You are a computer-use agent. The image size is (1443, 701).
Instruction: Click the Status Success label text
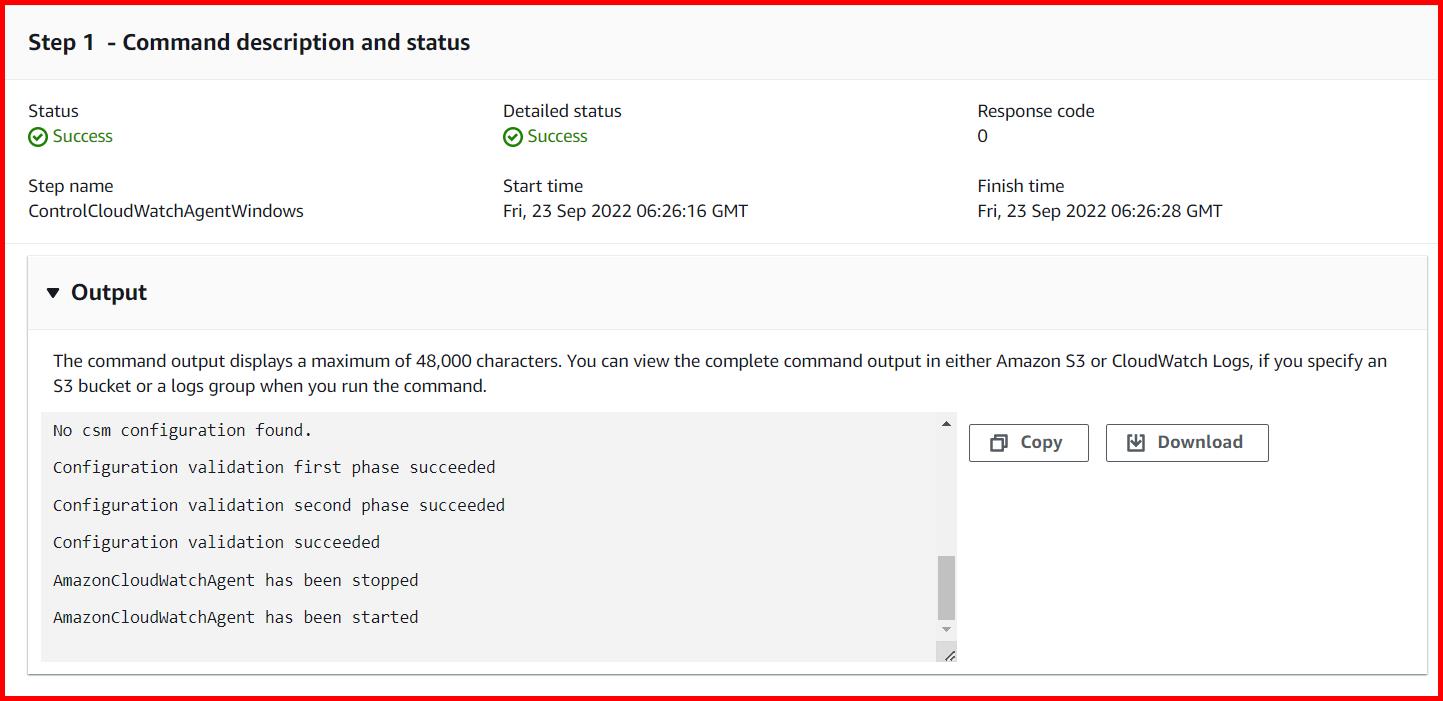[79, 136]
